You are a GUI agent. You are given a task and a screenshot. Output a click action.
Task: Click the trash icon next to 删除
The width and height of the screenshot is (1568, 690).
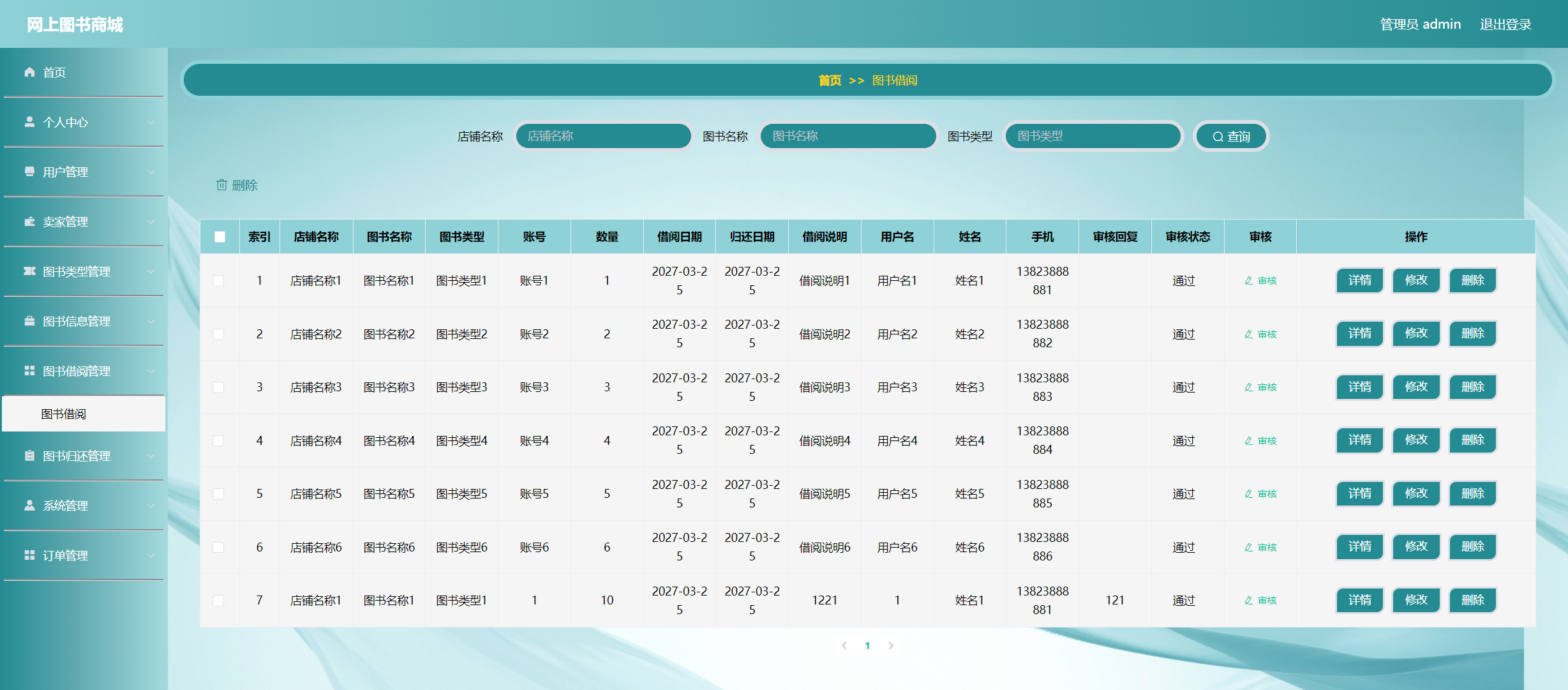(x=221, y=185)
